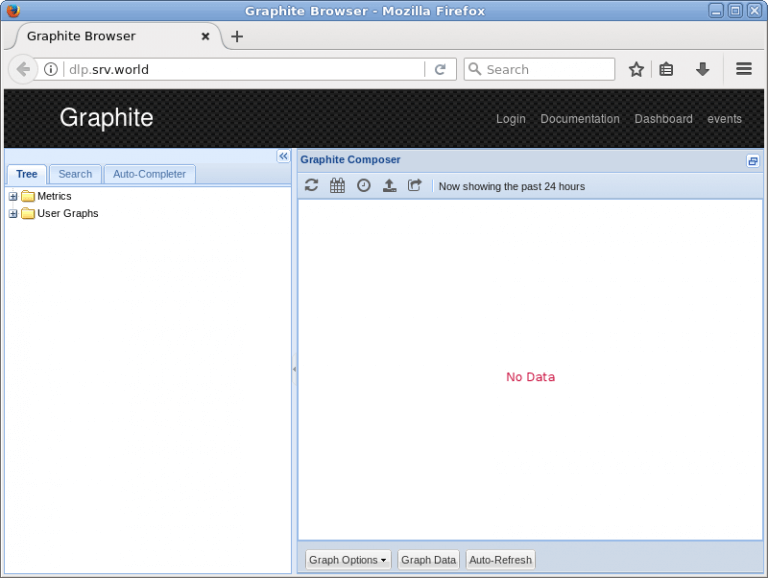768x578 pixels.
Task: Expand the Metrics tree node
Action: pyautogui.click(x=13, y=196)
